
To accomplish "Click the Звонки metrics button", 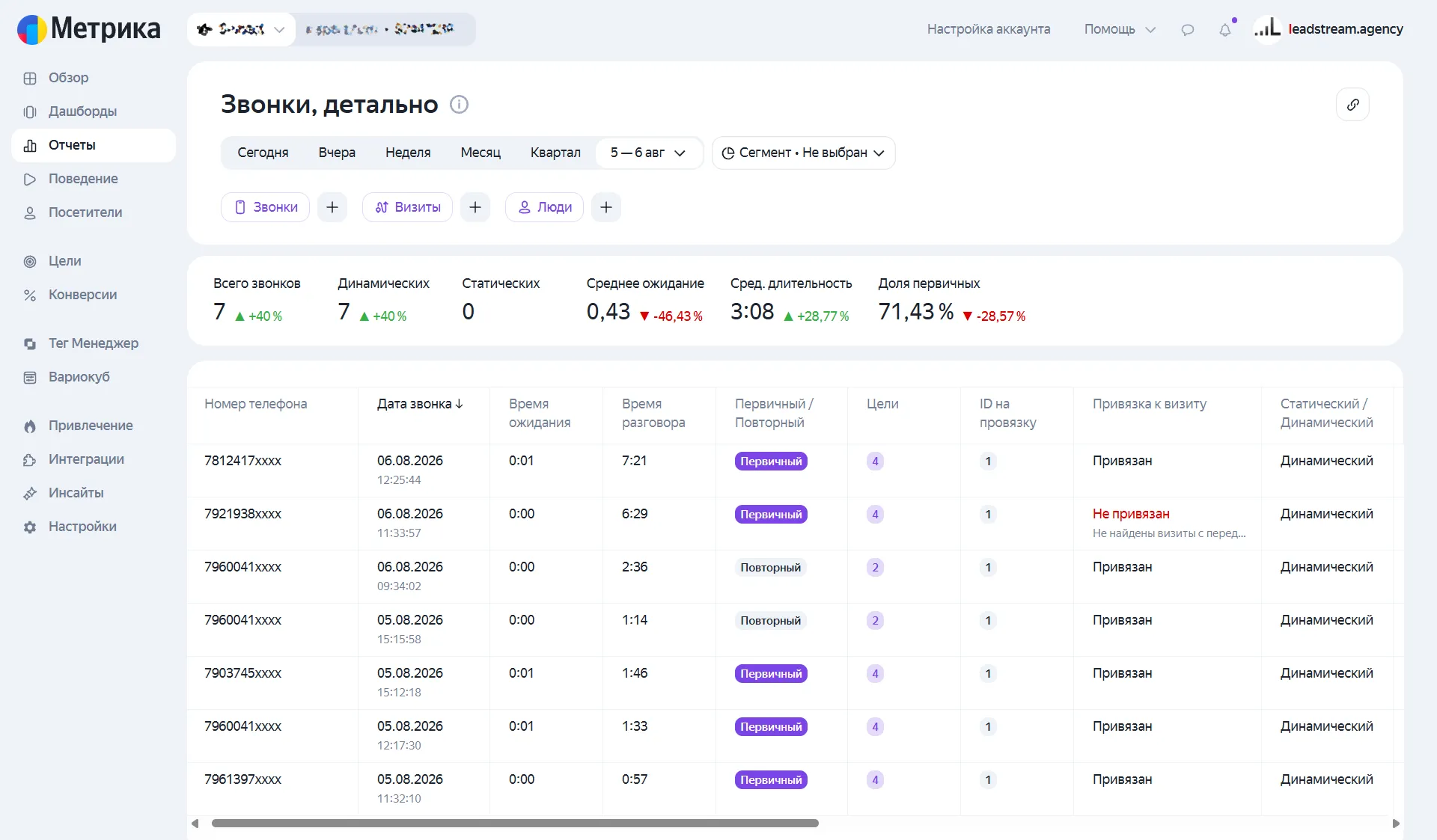I will click(x=266, y=207).
